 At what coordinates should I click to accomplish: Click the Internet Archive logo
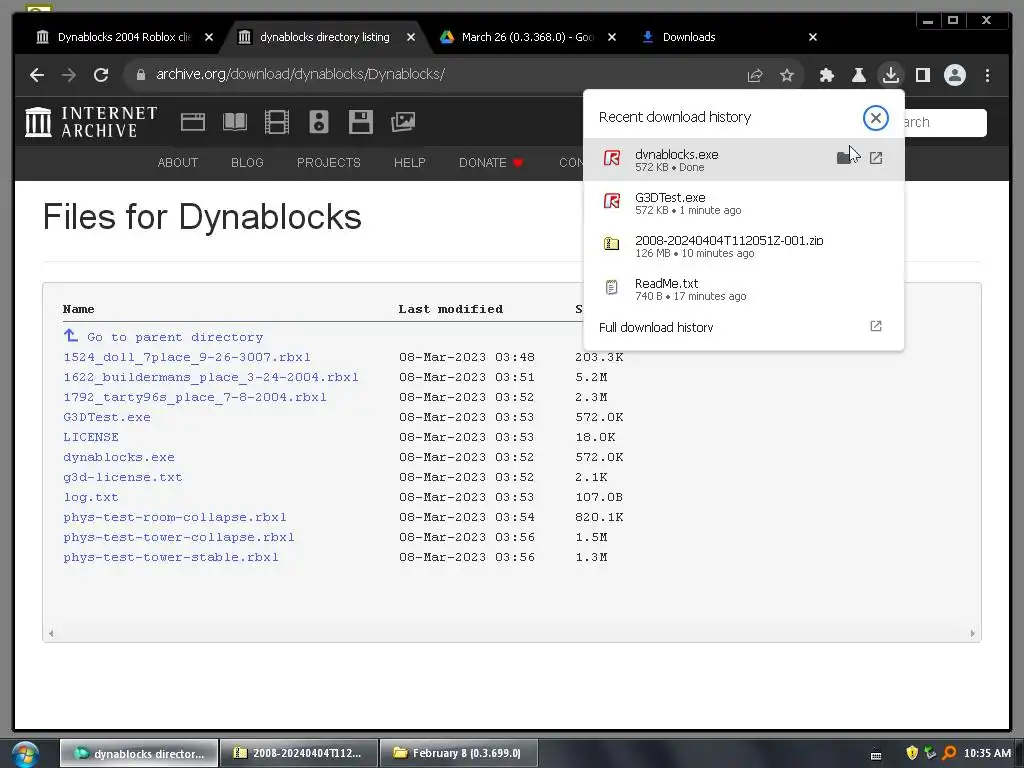click(x=91, y=122)
